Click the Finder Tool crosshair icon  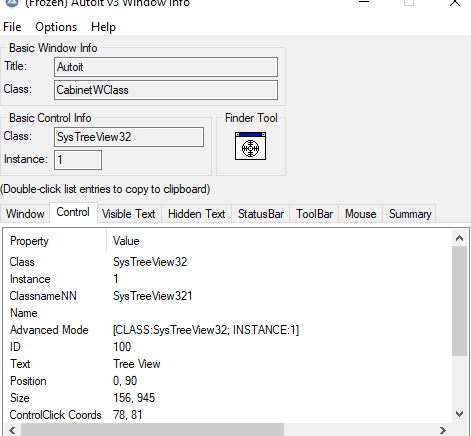(x=250, y=146)
